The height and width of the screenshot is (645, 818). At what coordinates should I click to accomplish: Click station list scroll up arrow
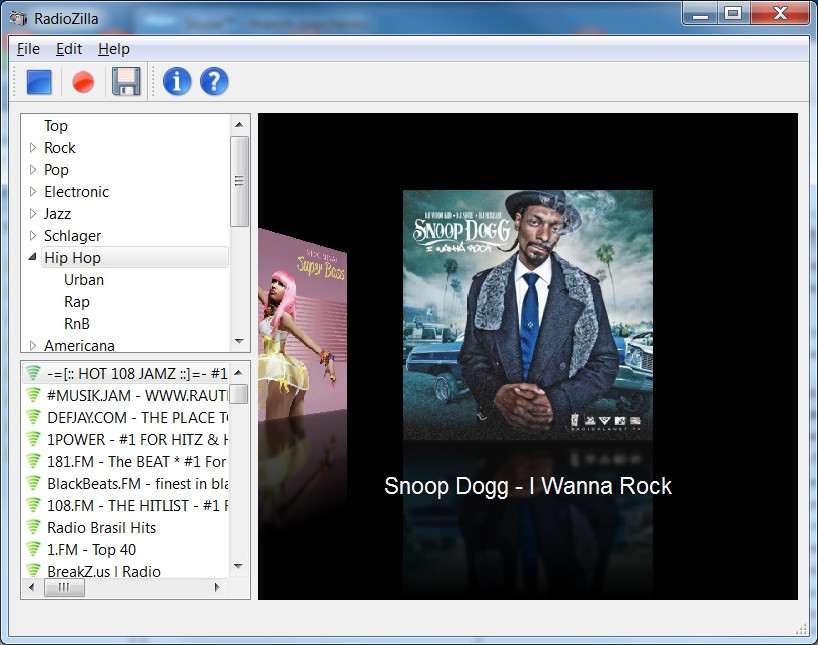239,373
